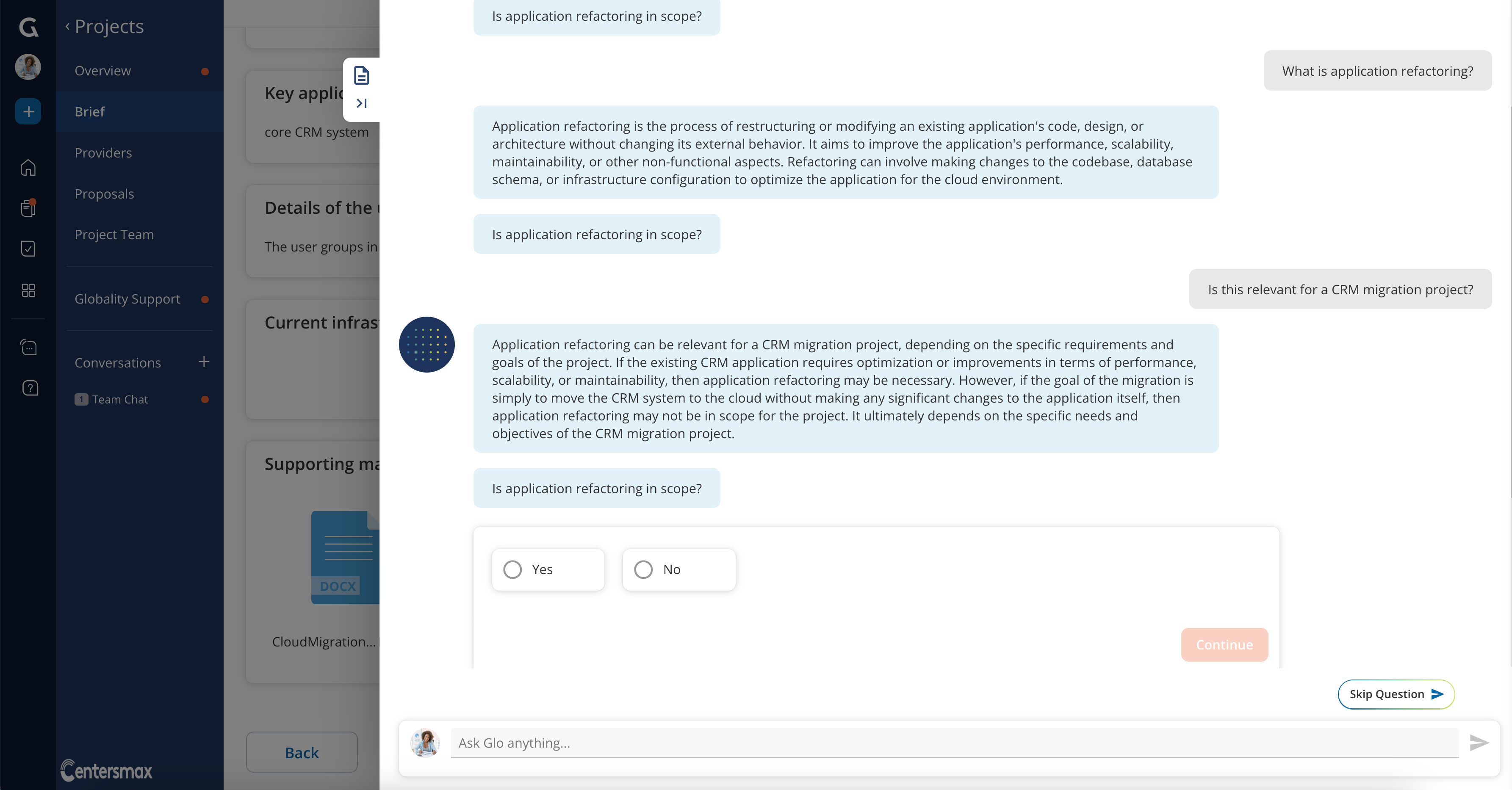The width and height of the screenshot is (1512, 790).
Task: Click the Ask Glo anything input field
Action: point(954,743)
